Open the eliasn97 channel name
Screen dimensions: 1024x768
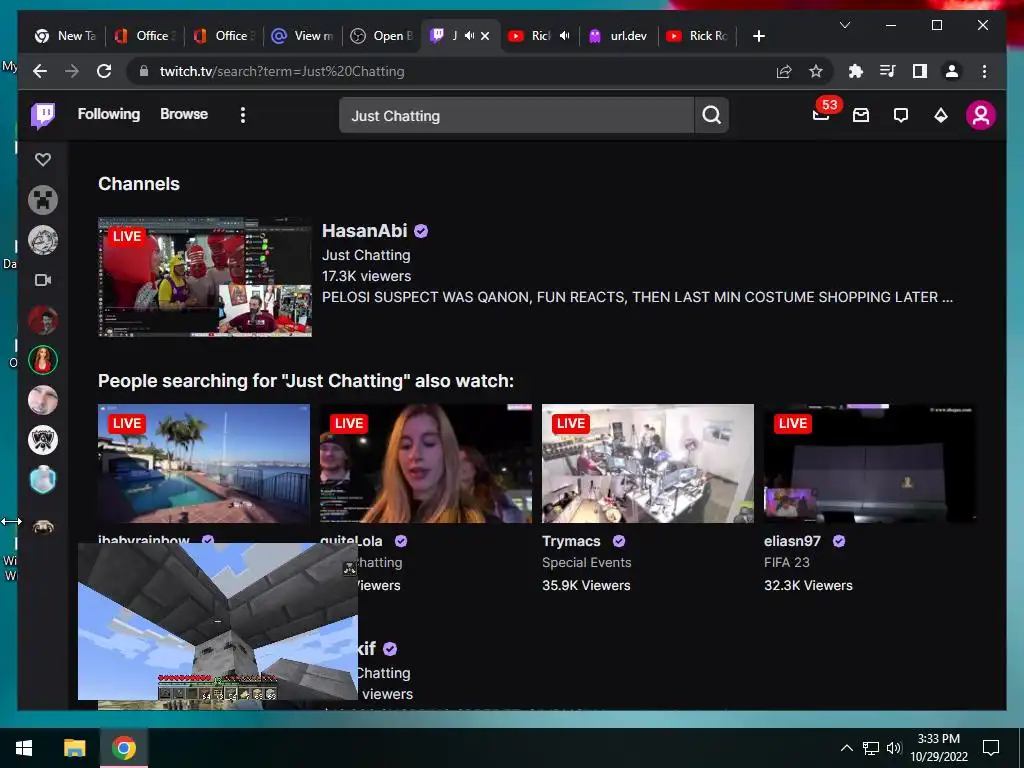coord(792,541)
